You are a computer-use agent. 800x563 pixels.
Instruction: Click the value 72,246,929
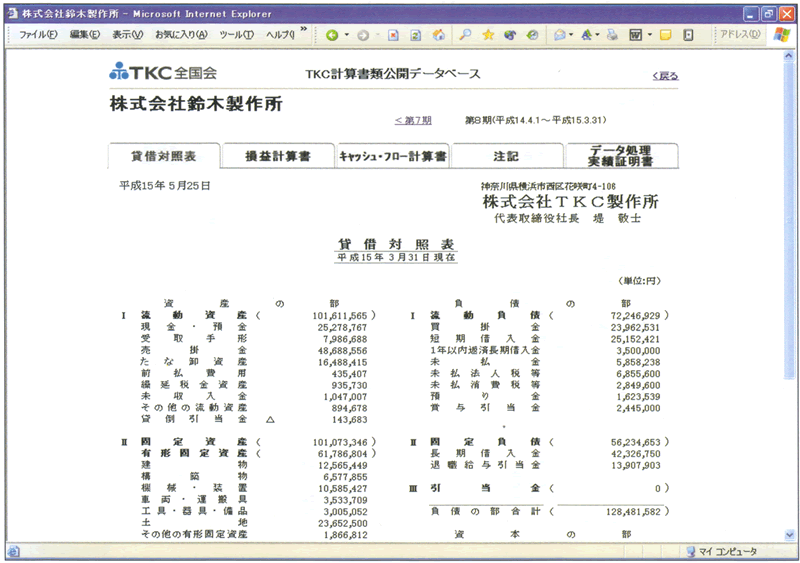(635, 316)
